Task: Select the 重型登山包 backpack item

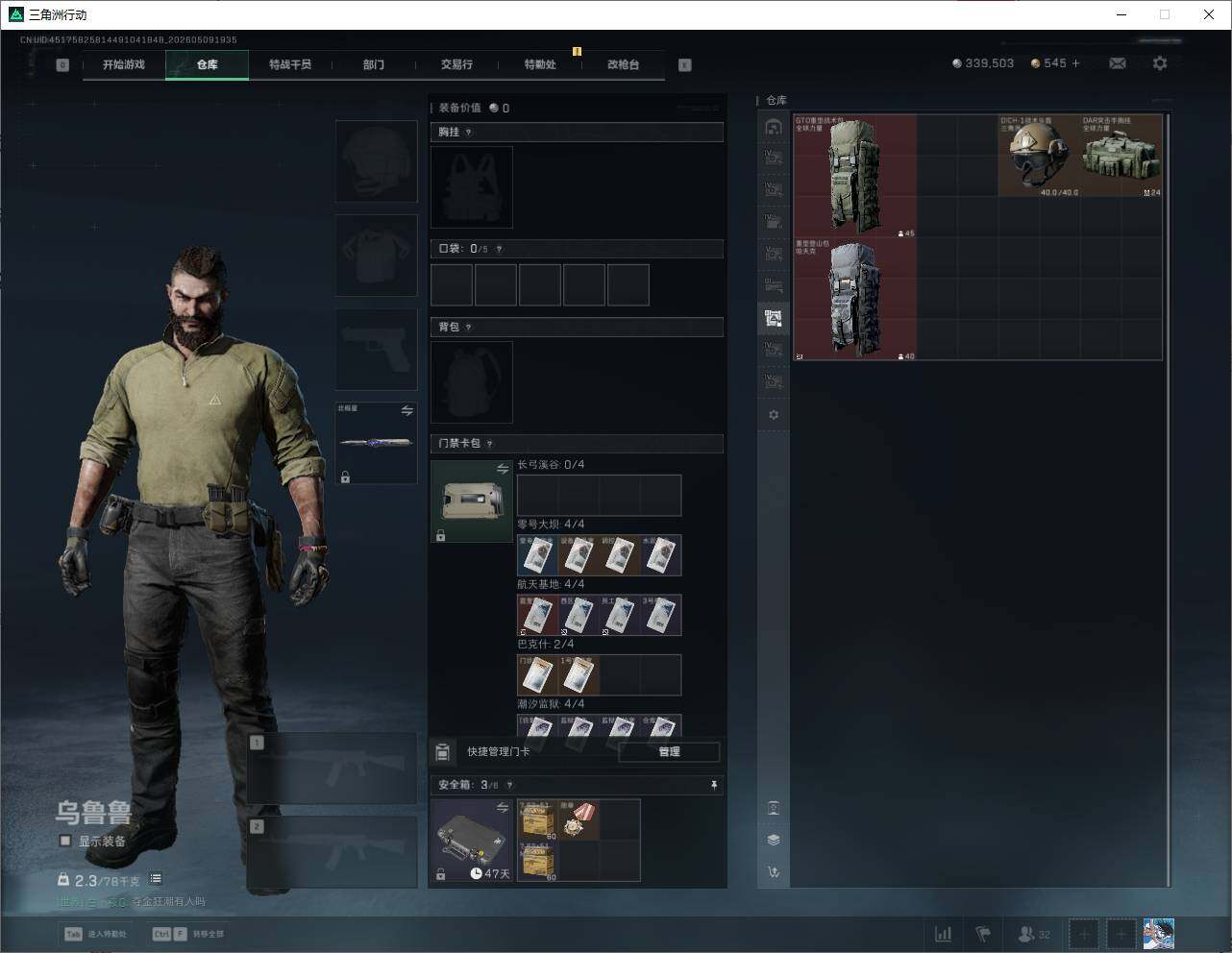Action: coord(854,299)
